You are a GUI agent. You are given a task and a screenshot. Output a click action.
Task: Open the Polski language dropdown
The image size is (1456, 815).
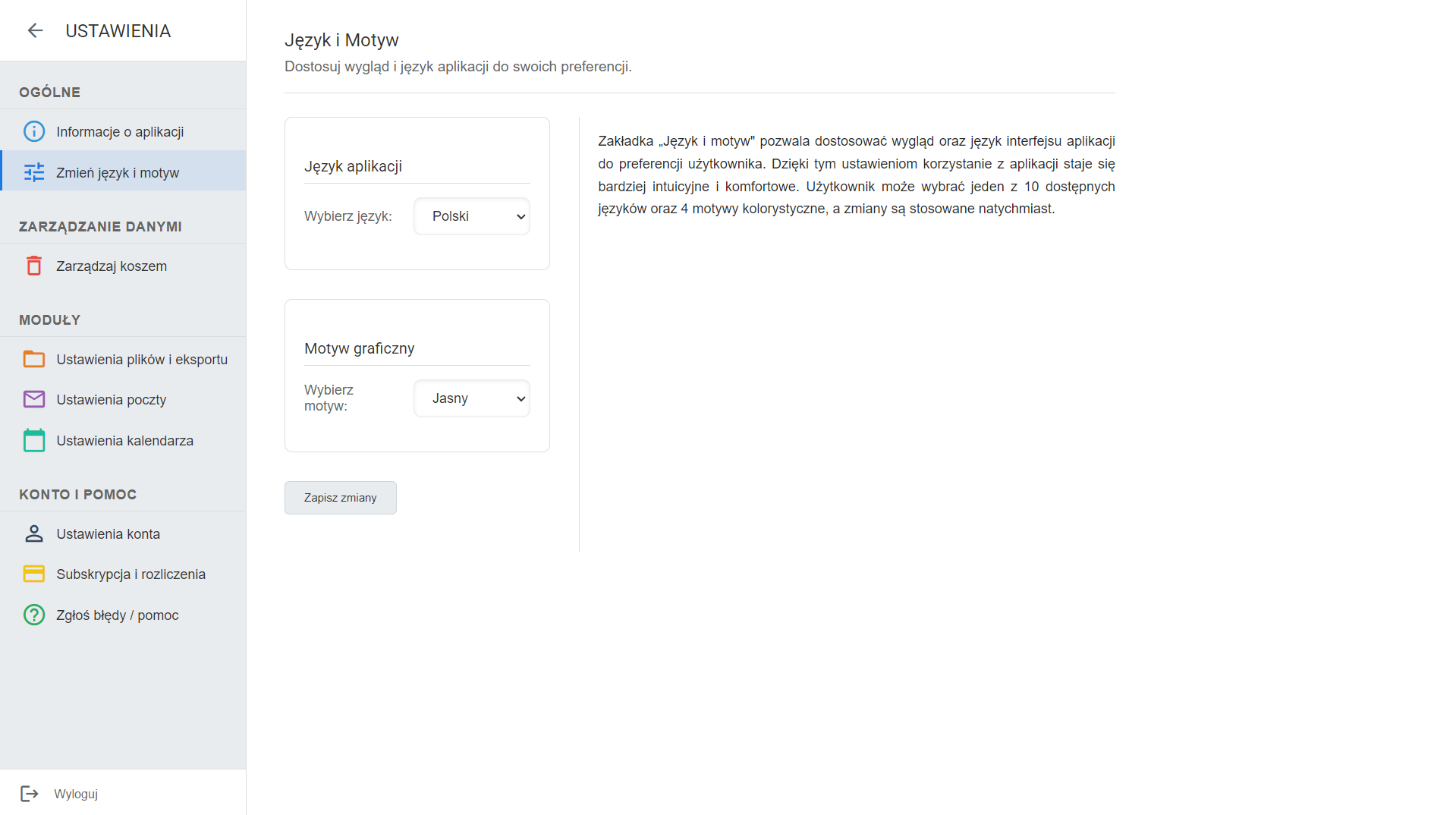coord(471,216)
